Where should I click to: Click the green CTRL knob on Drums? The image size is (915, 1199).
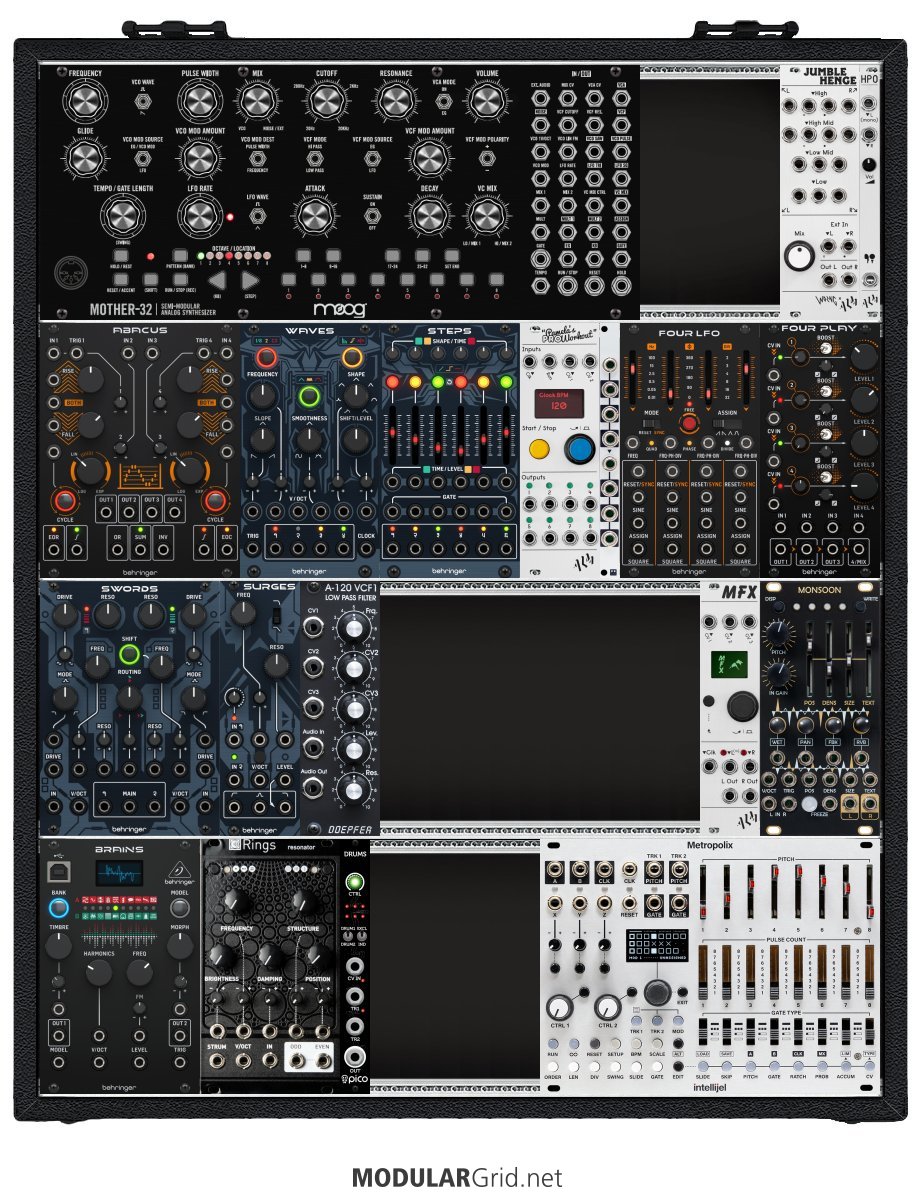click(x=355, y=881)
